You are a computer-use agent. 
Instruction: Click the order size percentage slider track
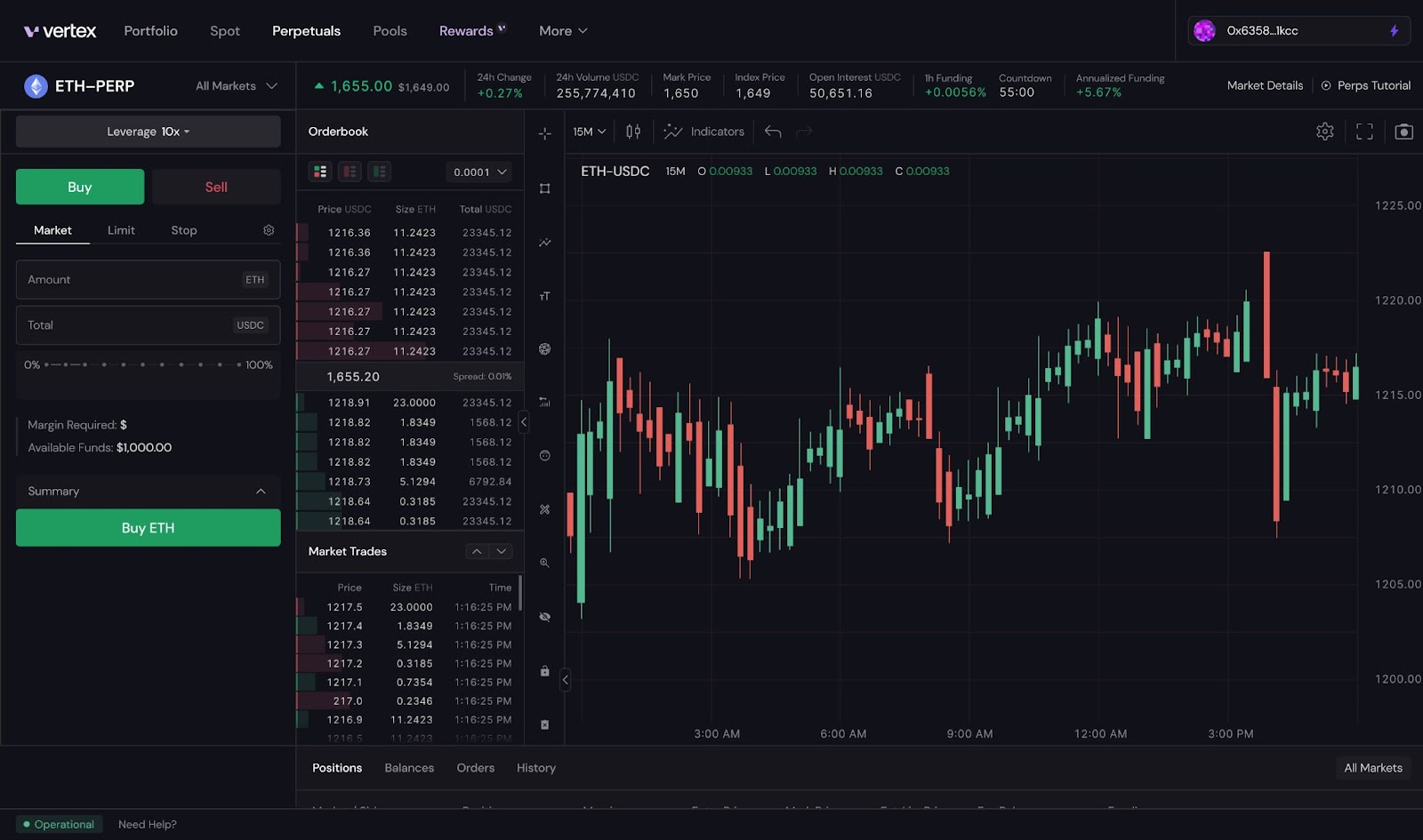142,364
